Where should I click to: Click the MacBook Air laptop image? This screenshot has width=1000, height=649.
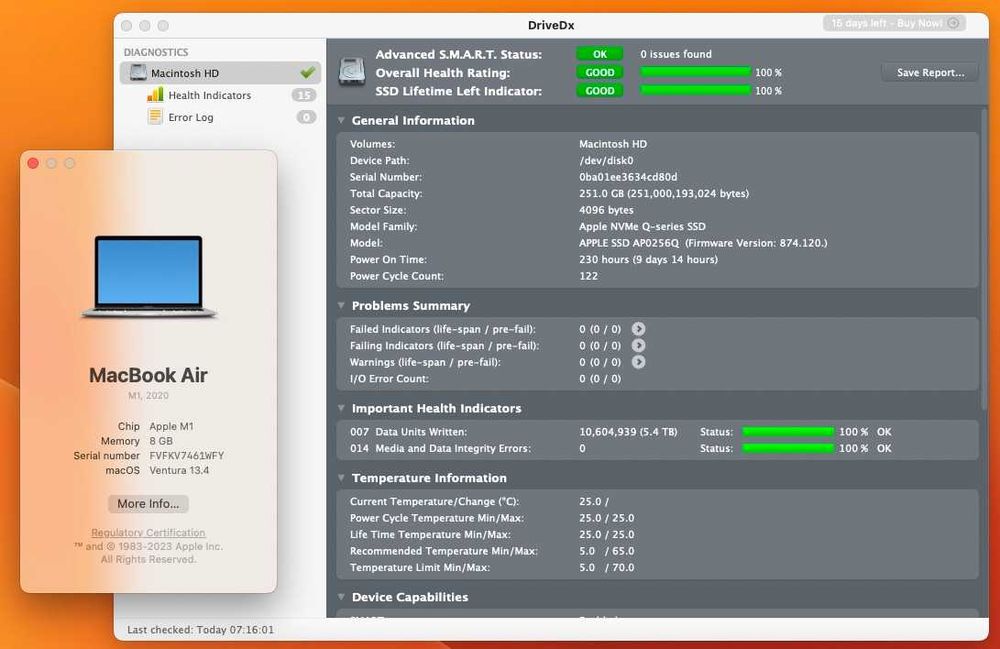[x=149, y=277]
